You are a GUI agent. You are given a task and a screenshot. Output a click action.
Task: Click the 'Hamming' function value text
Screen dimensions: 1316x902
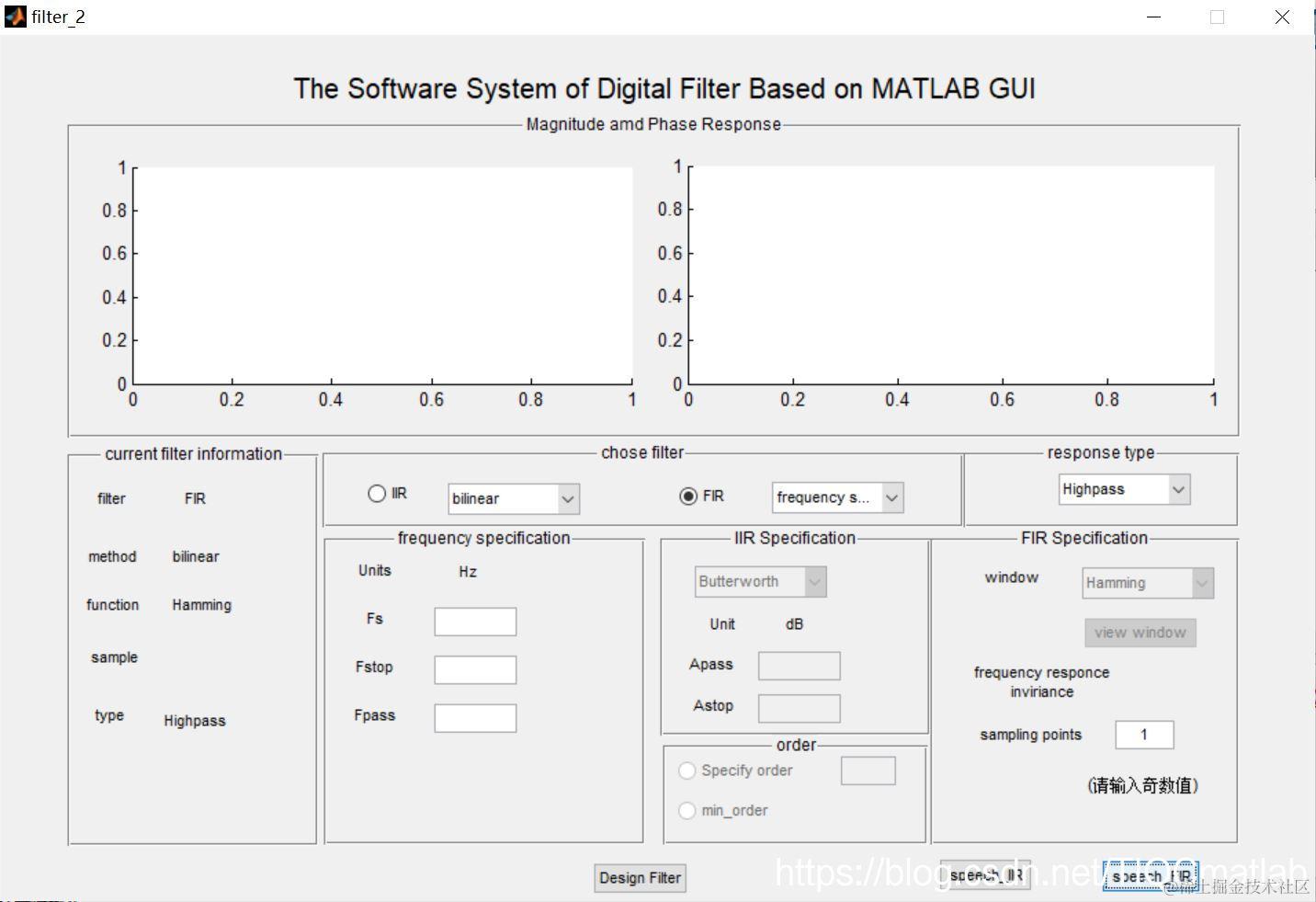click(201, 605)
